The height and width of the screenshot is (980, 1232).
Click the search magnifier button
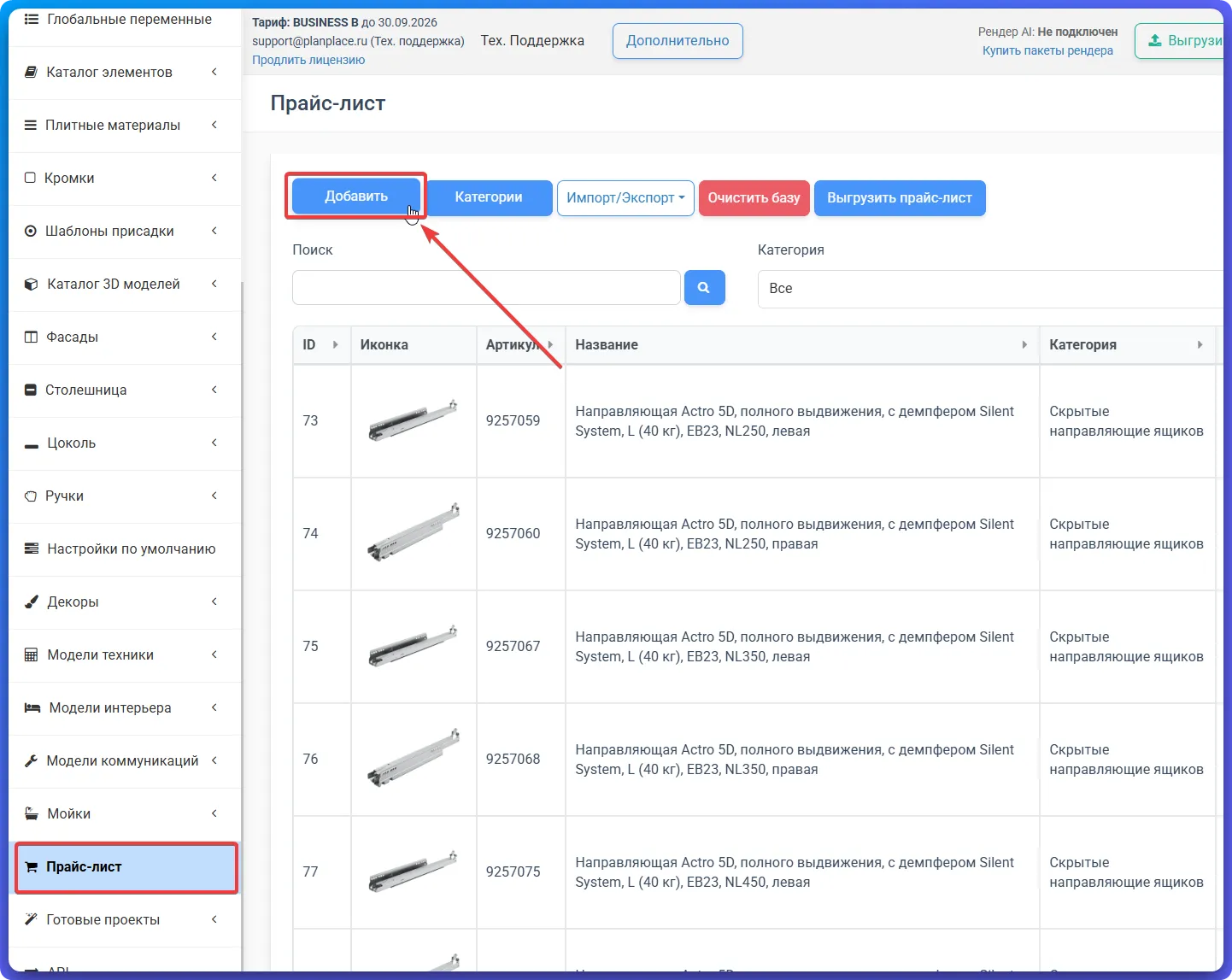[x=704, y=287]
